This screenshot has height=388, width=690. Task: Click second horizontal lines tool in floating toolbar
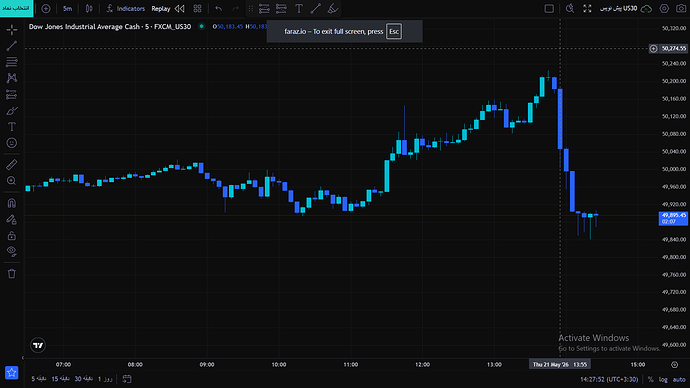pyautogui.click(x=281, y=8)
